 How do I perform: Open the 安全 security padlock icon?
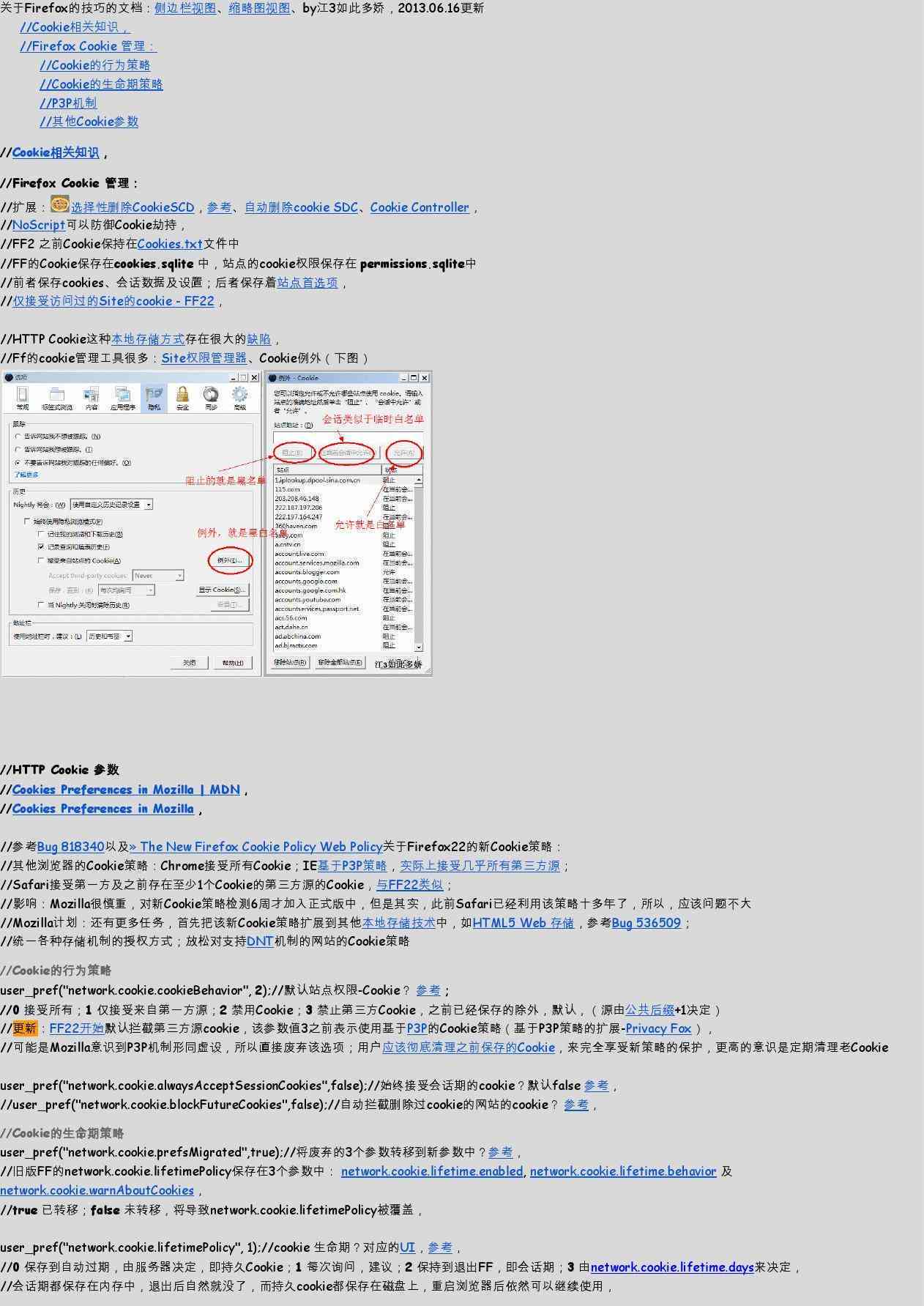pyautogui.click(x=182, y=398)
